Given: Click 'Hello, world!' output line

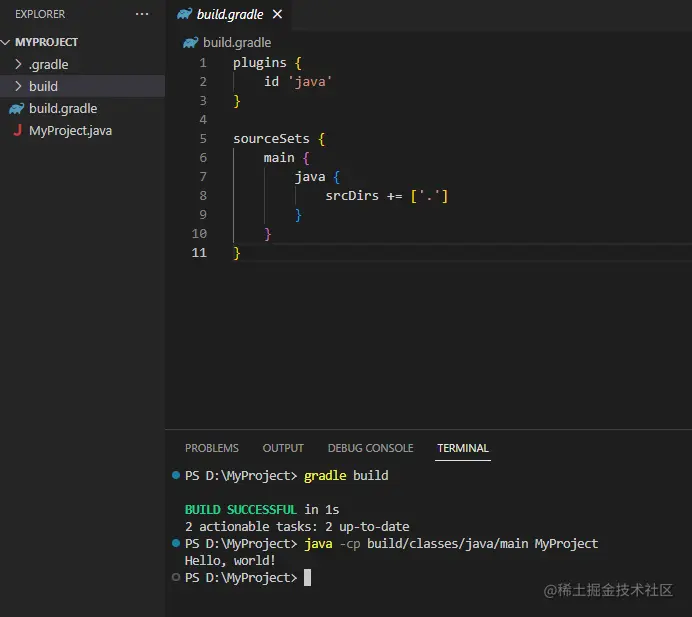Looking at the screenshot, I should click(x=230, y=561).
